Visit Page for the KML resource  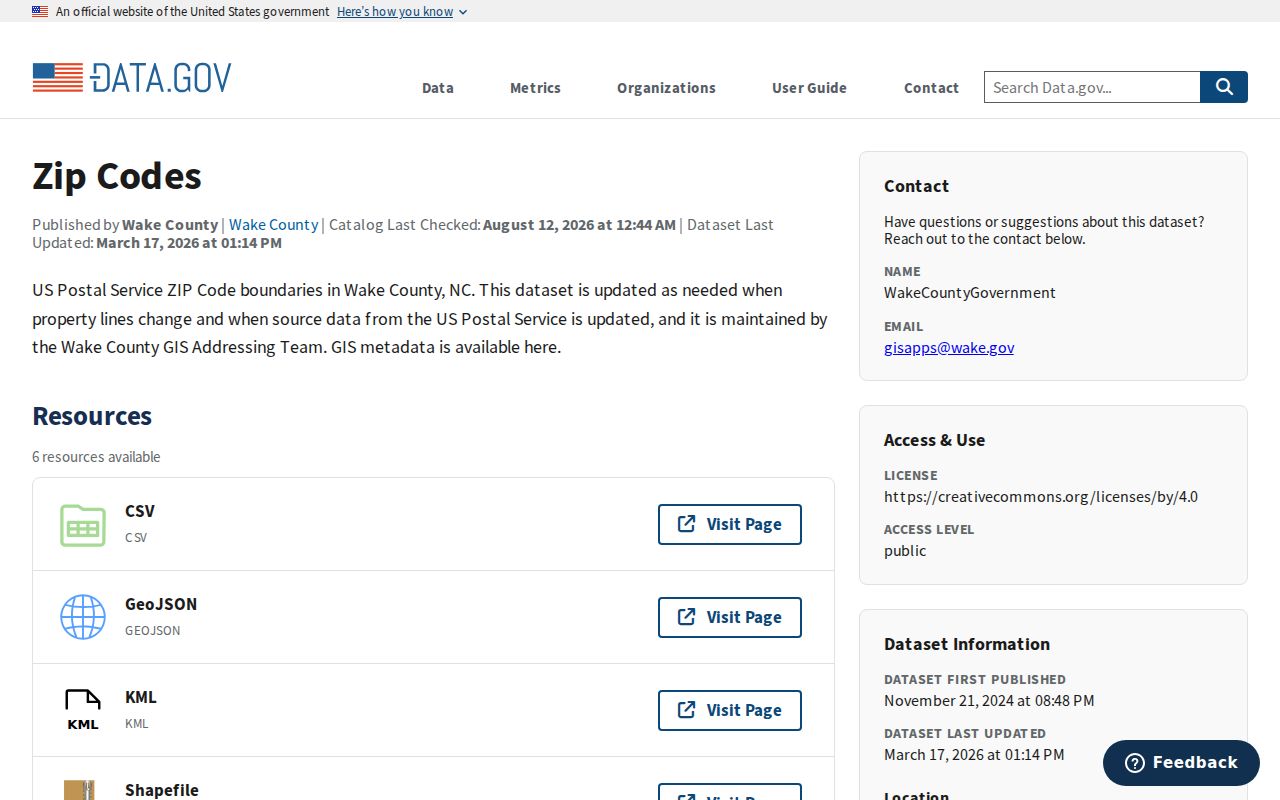[x=730, y=710]
